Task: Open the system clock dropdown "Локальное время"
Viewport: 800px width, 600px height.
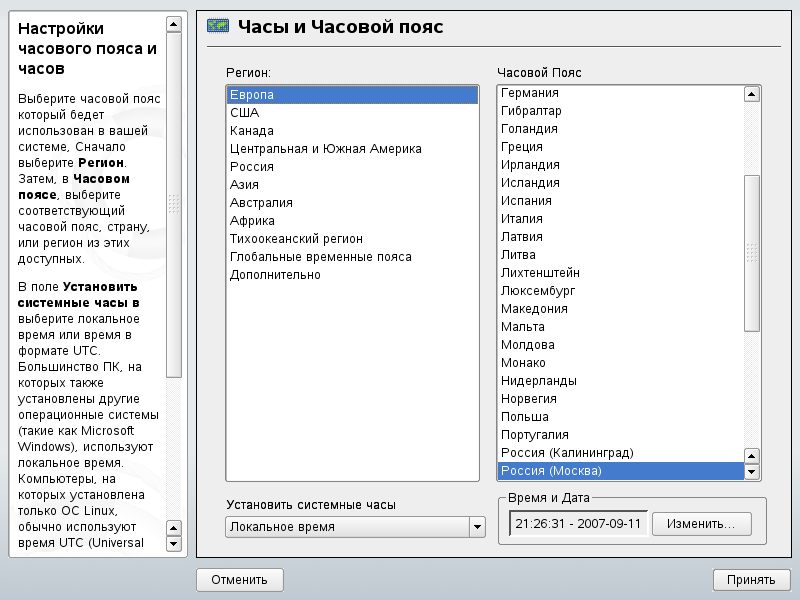Action: click(346, 527)
